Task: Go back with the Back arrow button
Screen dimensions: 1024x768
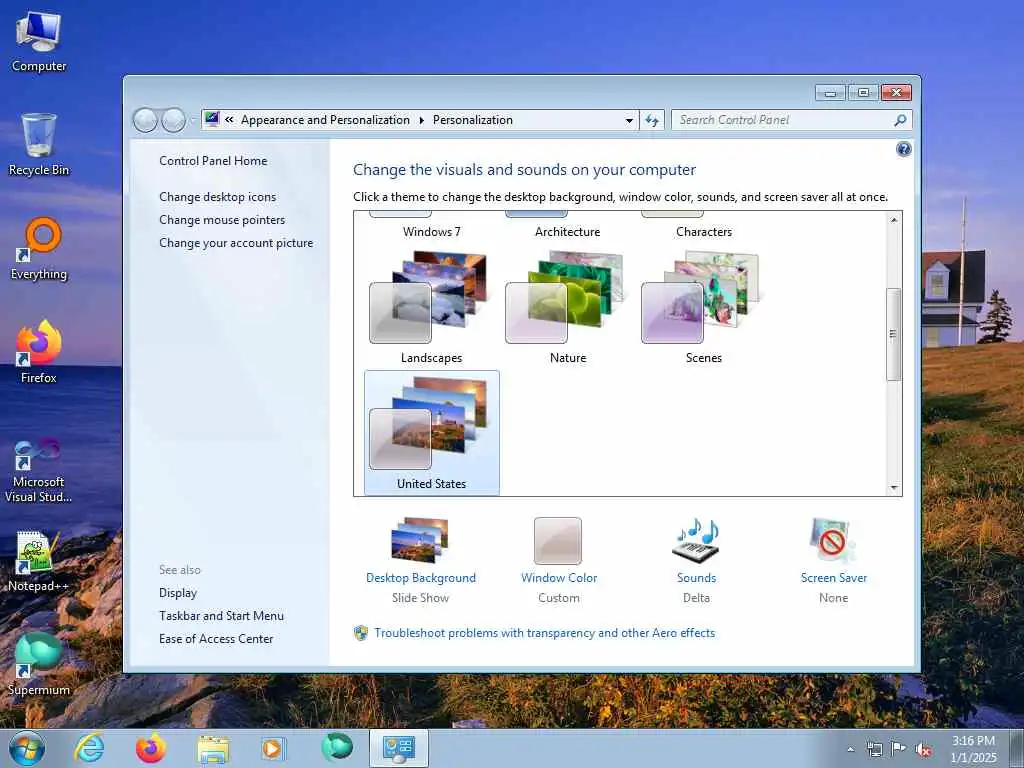Action: point(145,120)
